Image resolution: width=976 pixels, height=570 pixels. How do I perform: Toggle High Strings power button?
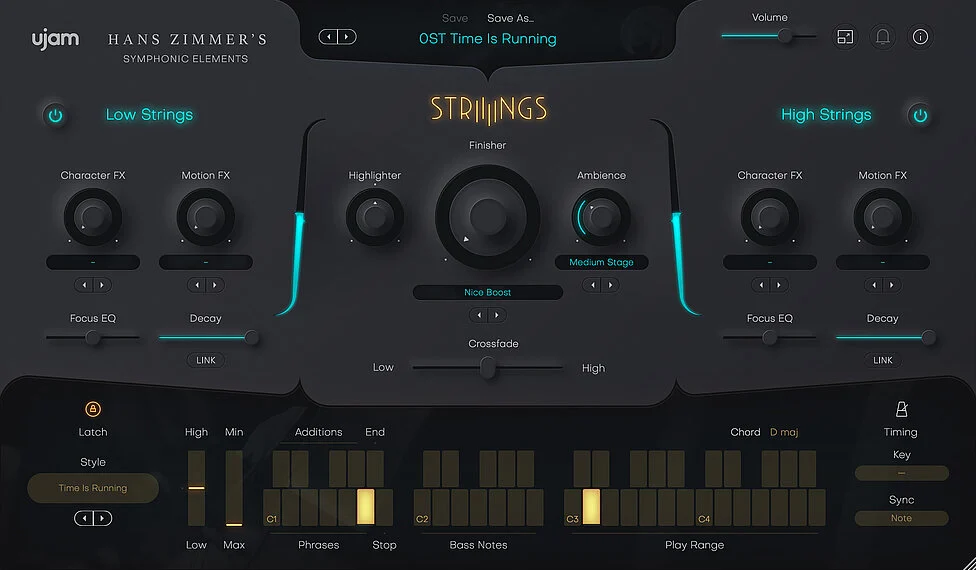coord(919,115)
